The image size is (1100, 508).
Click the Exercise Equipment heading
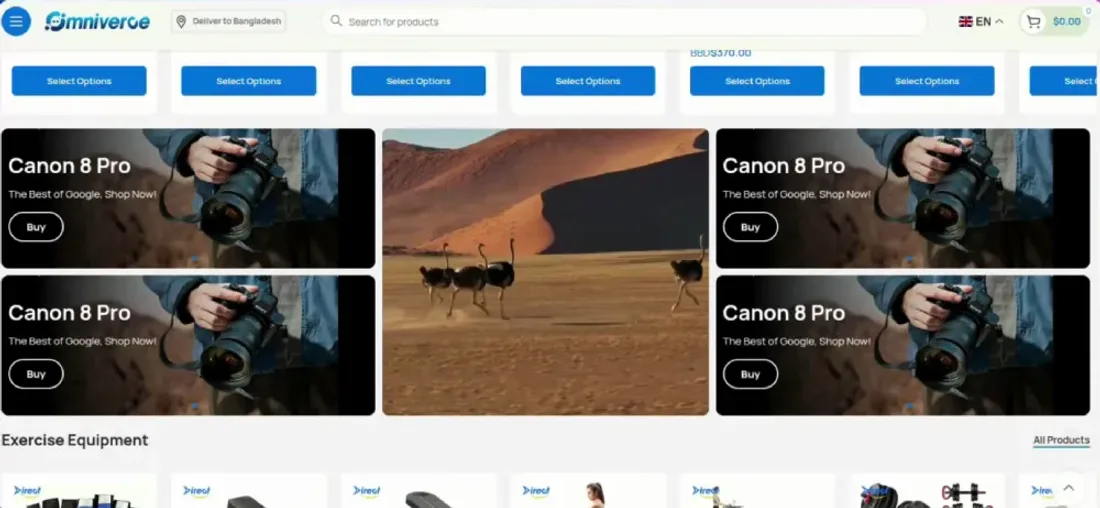(x=74, y=440)
